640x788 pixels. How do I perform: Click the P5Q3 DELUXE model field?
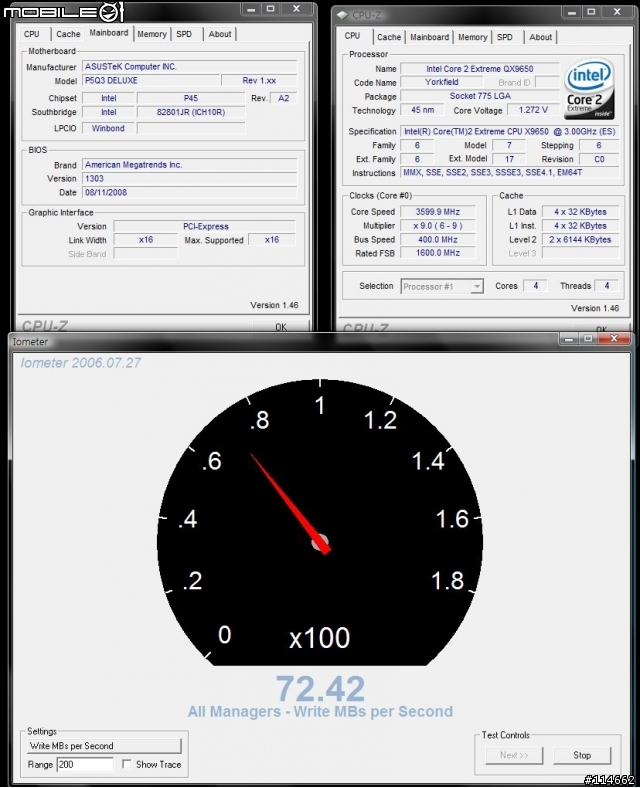(x=151, y=80)
